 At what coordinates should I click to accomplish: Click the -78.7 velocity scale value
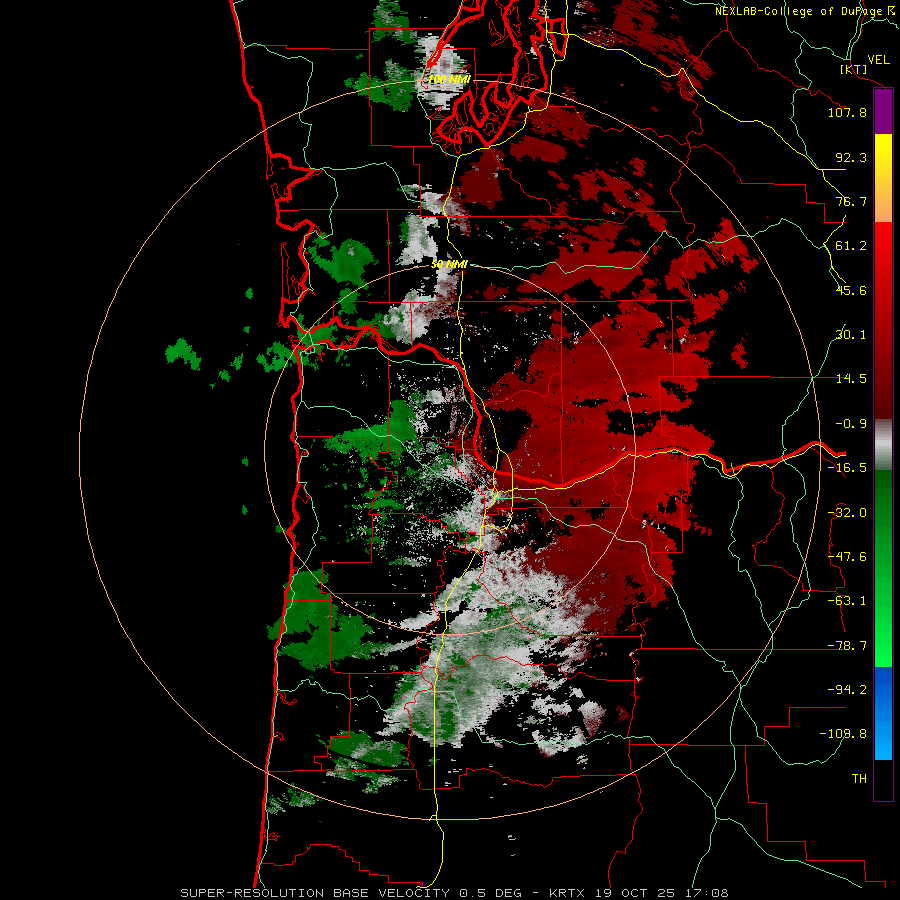(847, 646)
